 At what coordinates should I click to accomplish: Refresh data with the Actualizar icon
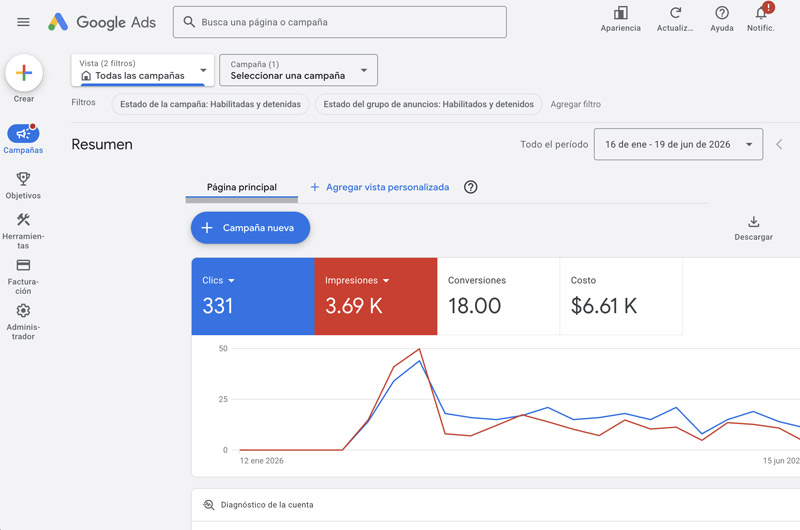click(x=674, y=19)
